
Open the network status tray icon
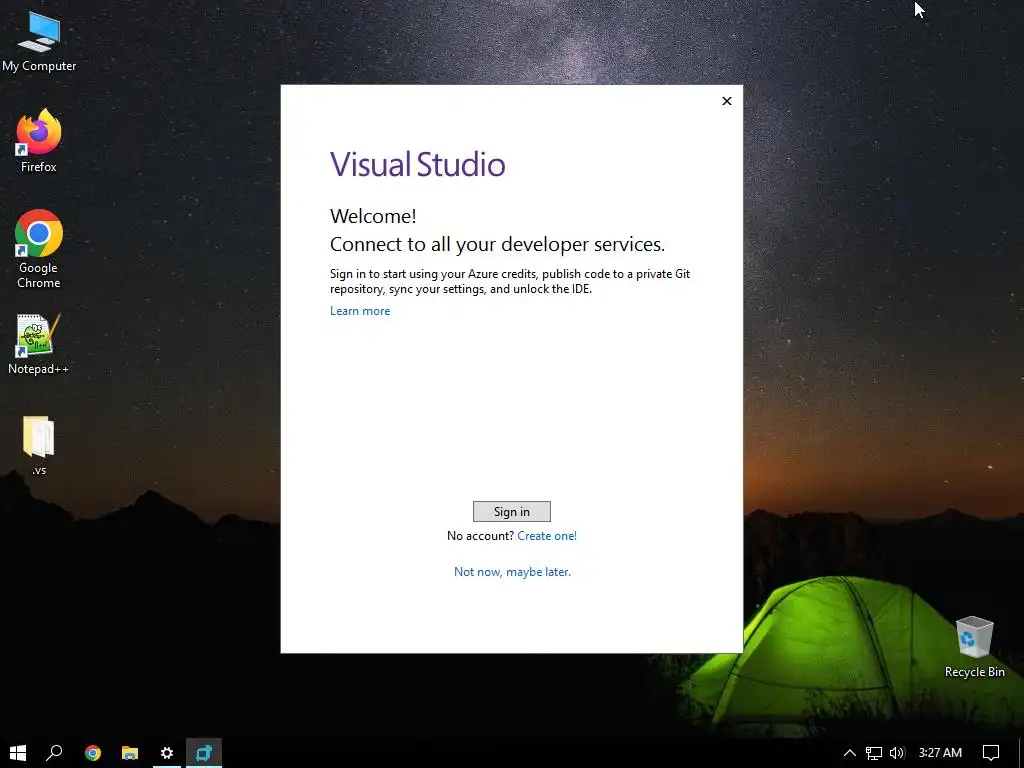point(873,753)
